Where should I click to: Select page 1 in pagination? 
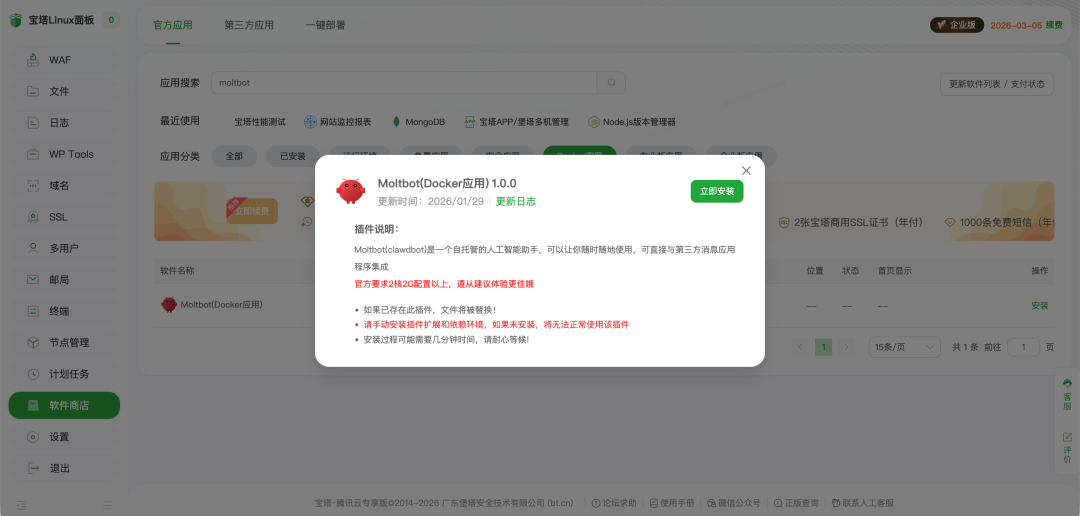pos(823,347)
